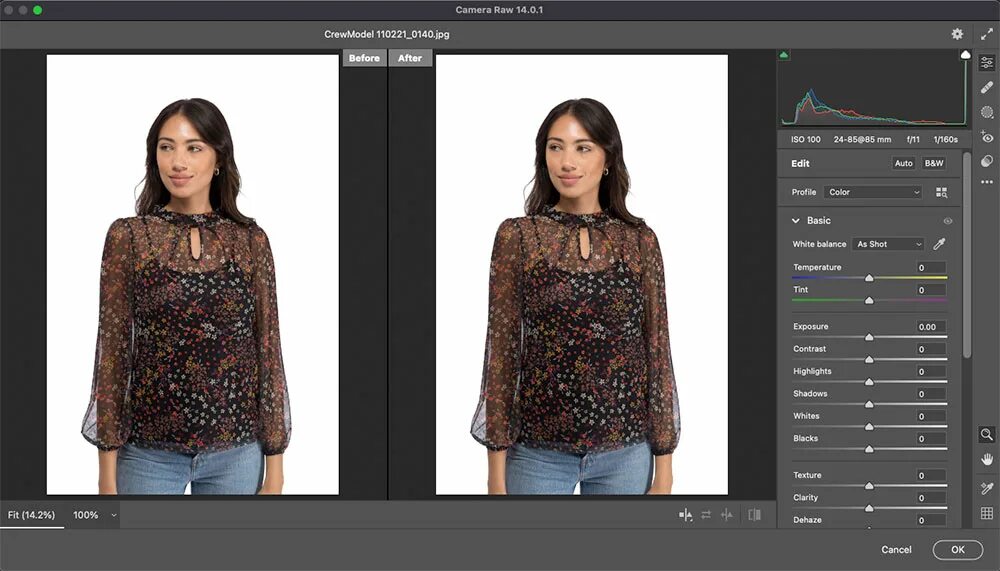The image size is (1000, 571).
Task: Select the Zoom magnifier tool
Action: pos(987,434)
